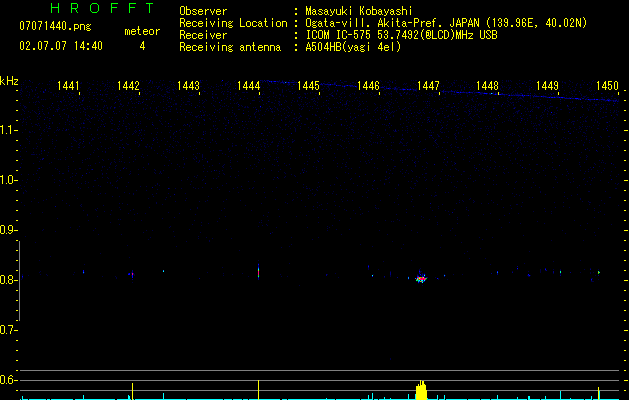Click time axis label 1444
Screen dimensions: 629x400
click(x=248, y=86)
